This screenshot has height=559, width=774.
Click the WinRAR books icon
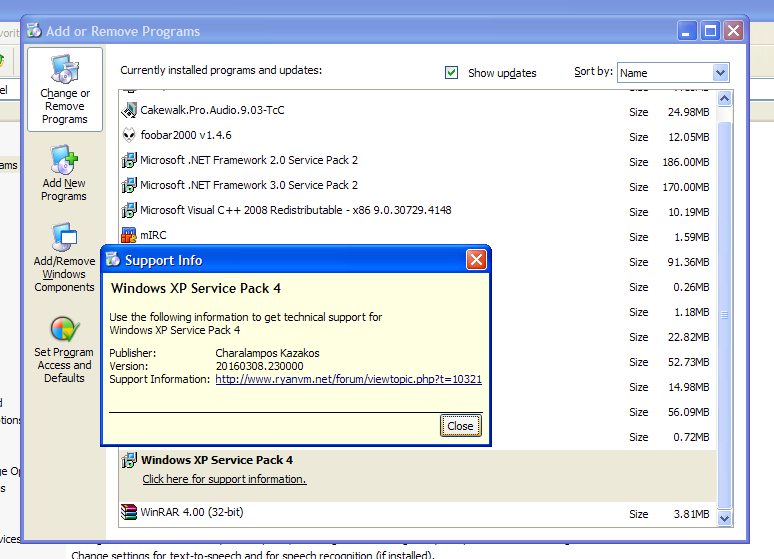(129, 512)
